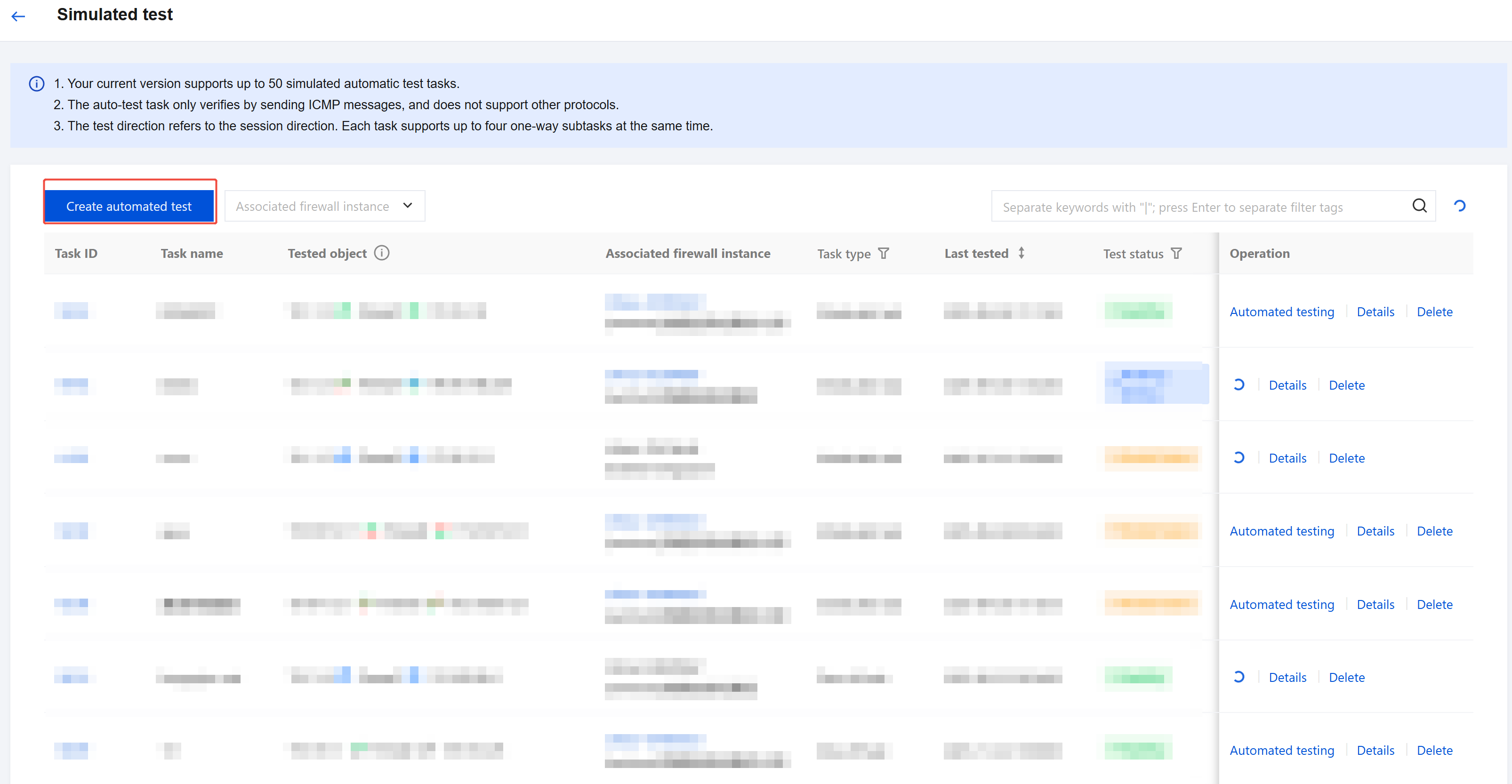Click Delete in fifth row
1512x784 pixels.
[1434, 604]
